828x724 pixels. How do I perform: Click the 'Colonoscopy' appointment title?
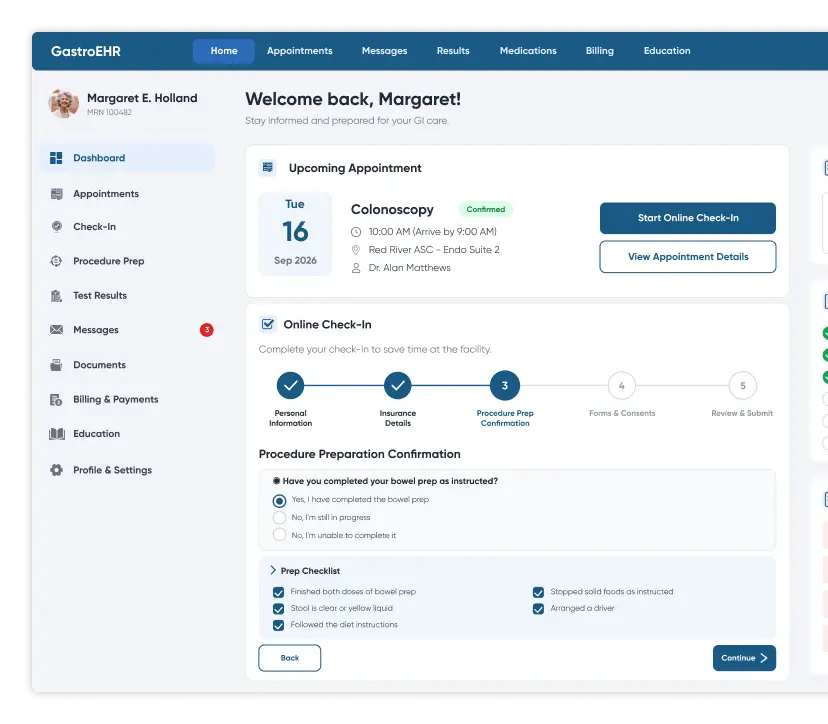click(392, 210)
